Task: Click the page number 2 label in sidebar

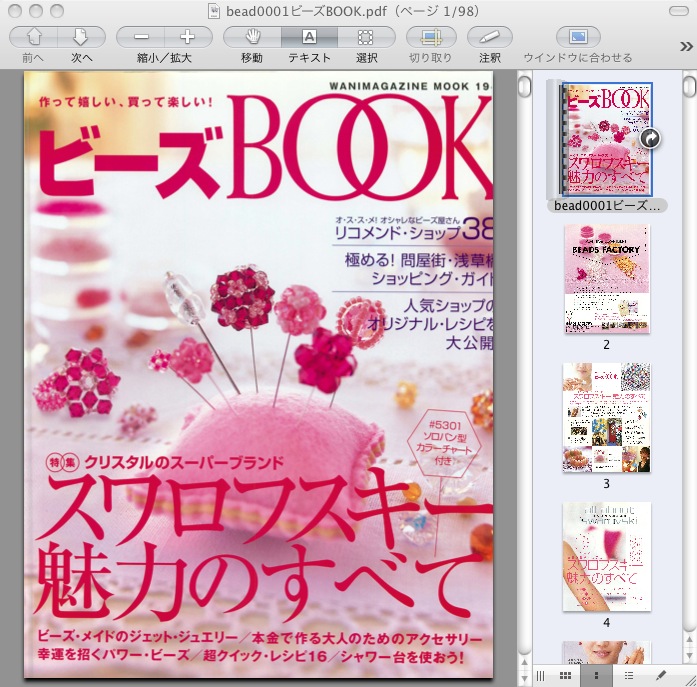Action: pos(607,344)
